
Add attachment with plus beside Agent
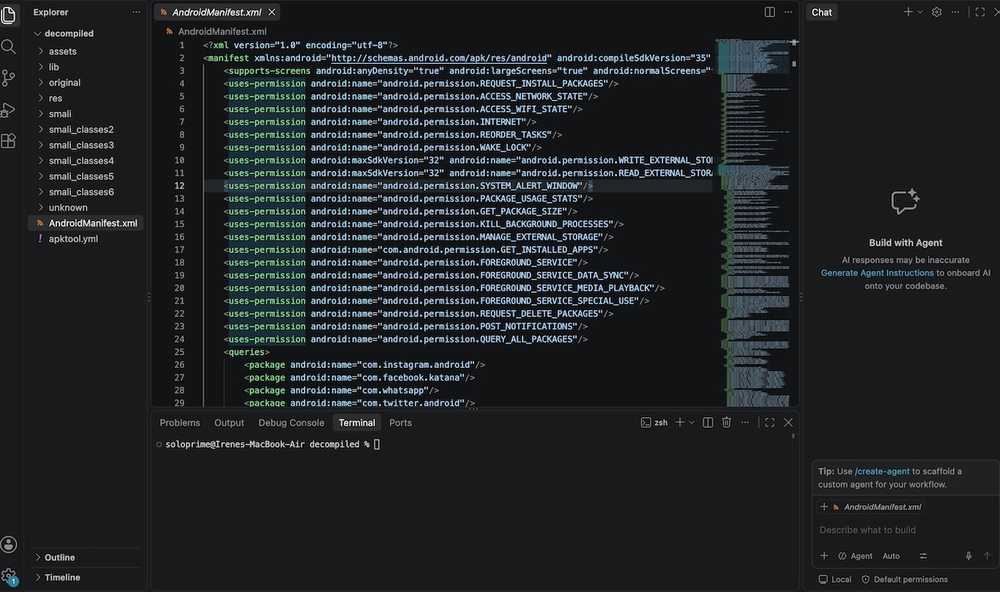coord(824,556)
